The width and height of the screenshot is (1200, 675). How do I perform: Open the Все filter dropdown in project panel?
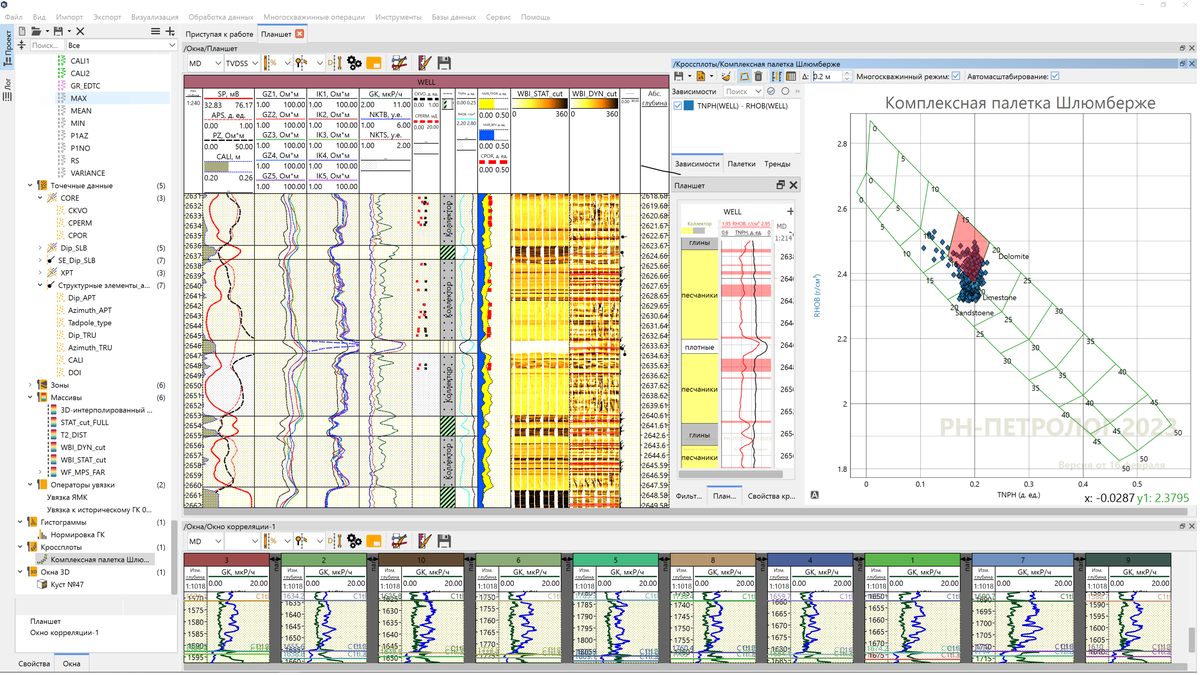121,45
